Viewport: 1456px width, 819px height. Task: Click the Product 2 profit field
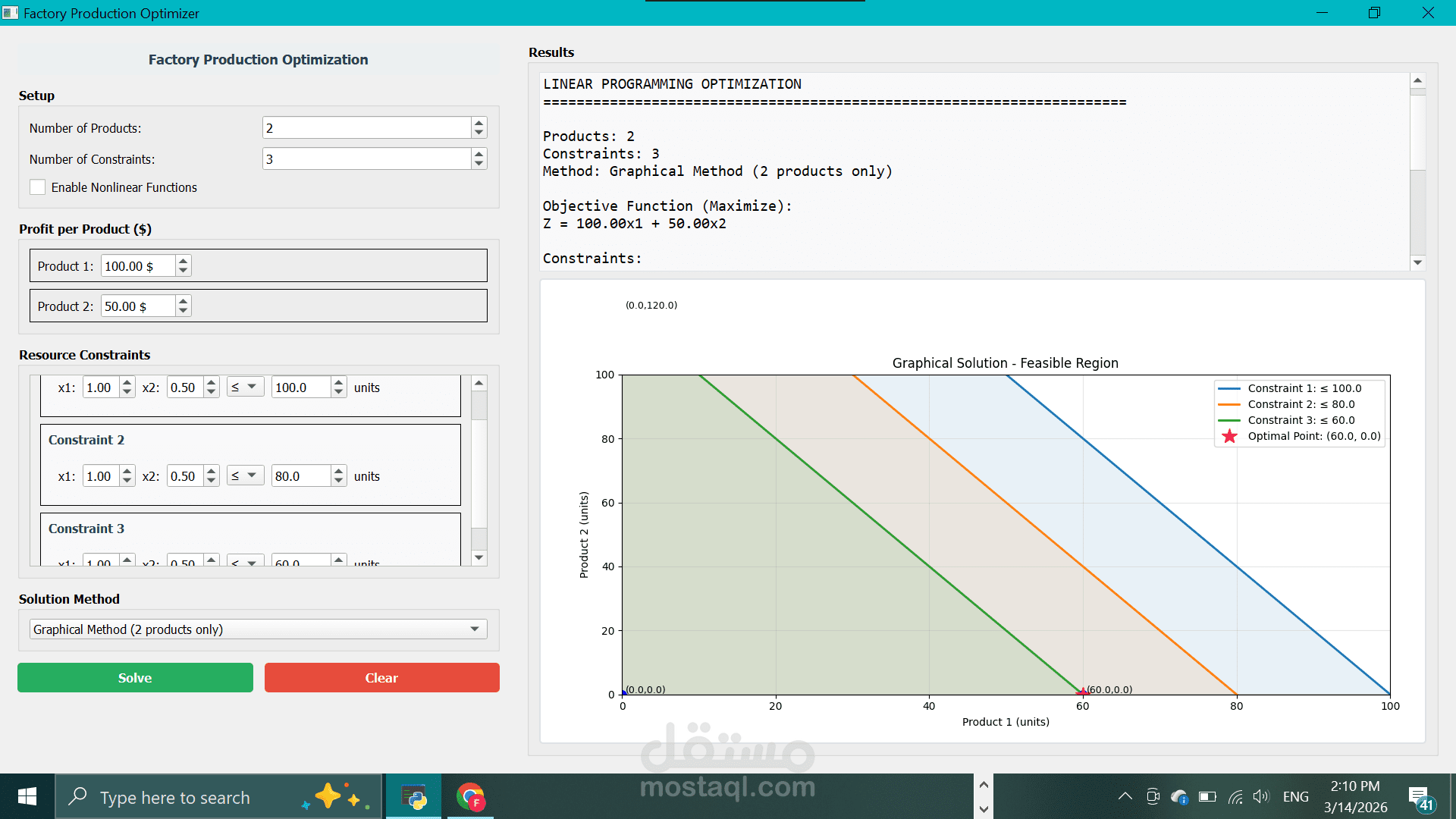coord(138,306)
